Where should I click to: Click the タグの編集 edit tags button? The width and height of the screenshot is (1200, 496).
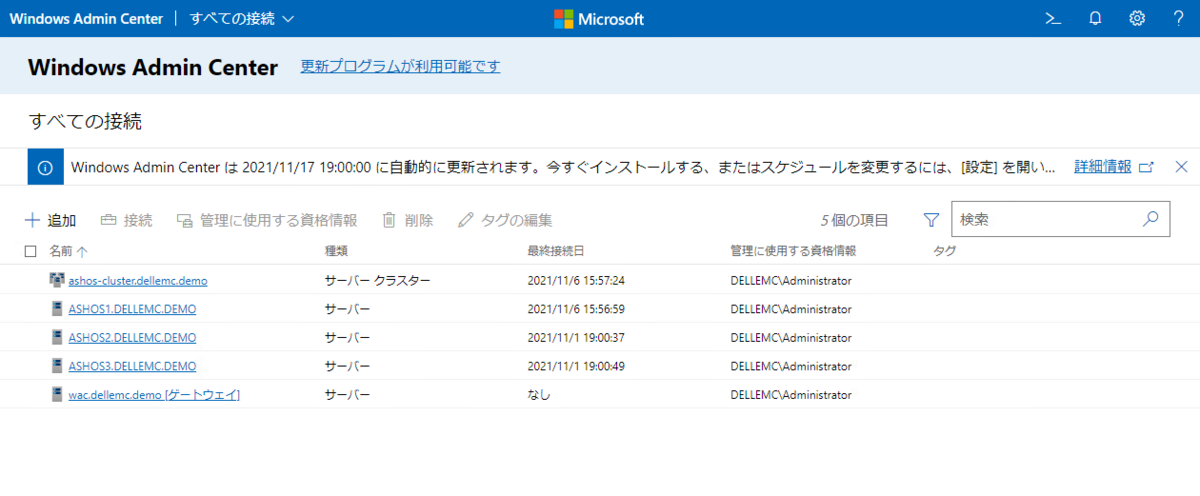[x=505, y=220]
